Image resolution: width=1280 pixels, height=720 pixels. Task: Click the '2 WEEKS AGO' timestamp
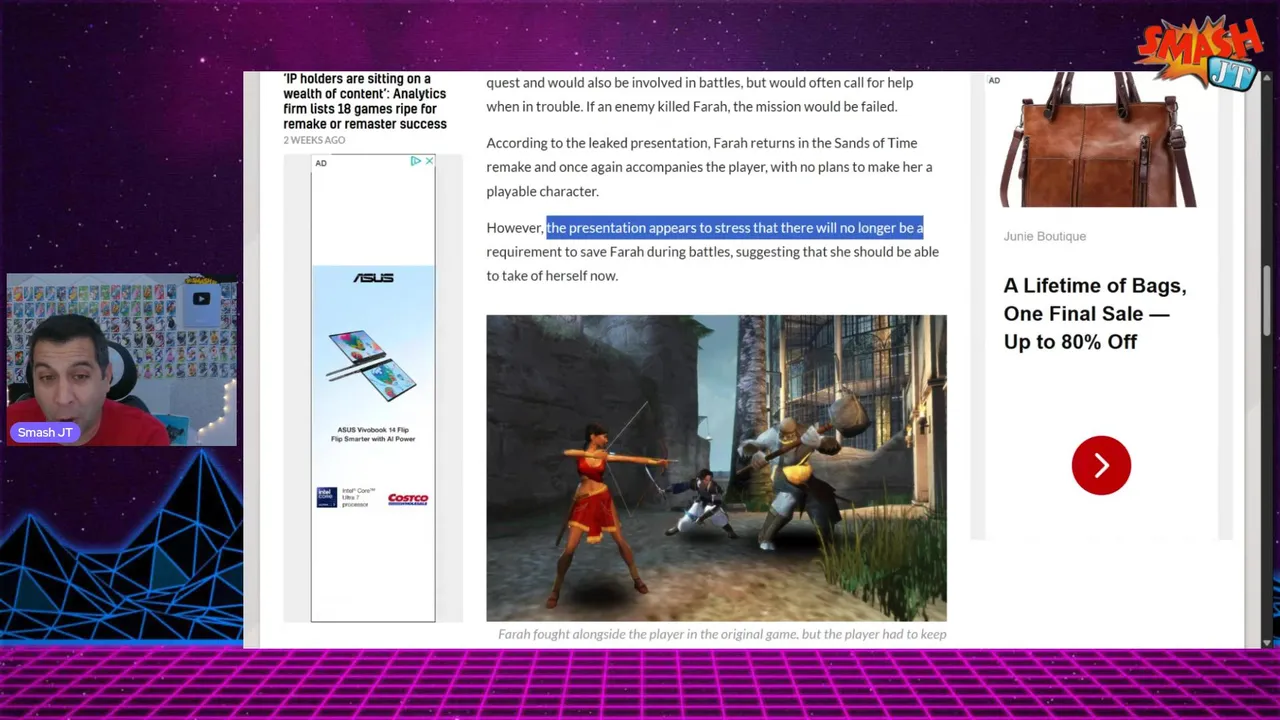[x=314, y=140]
